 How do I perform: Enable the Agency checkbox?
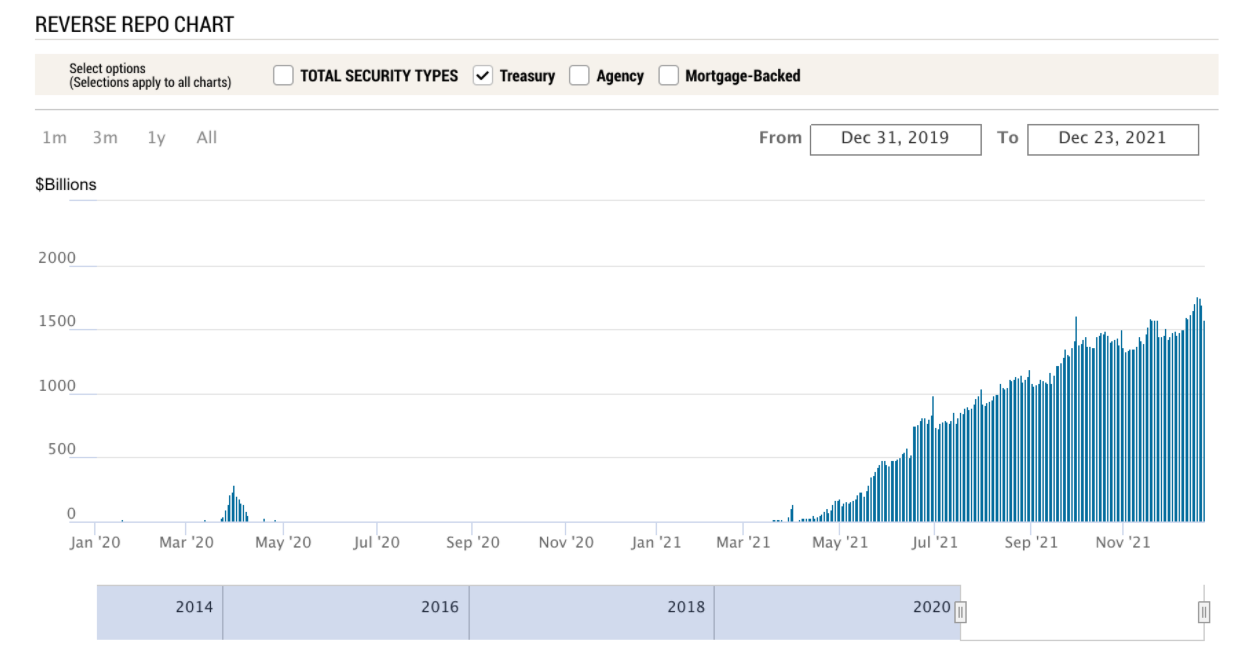coord(579,76)
